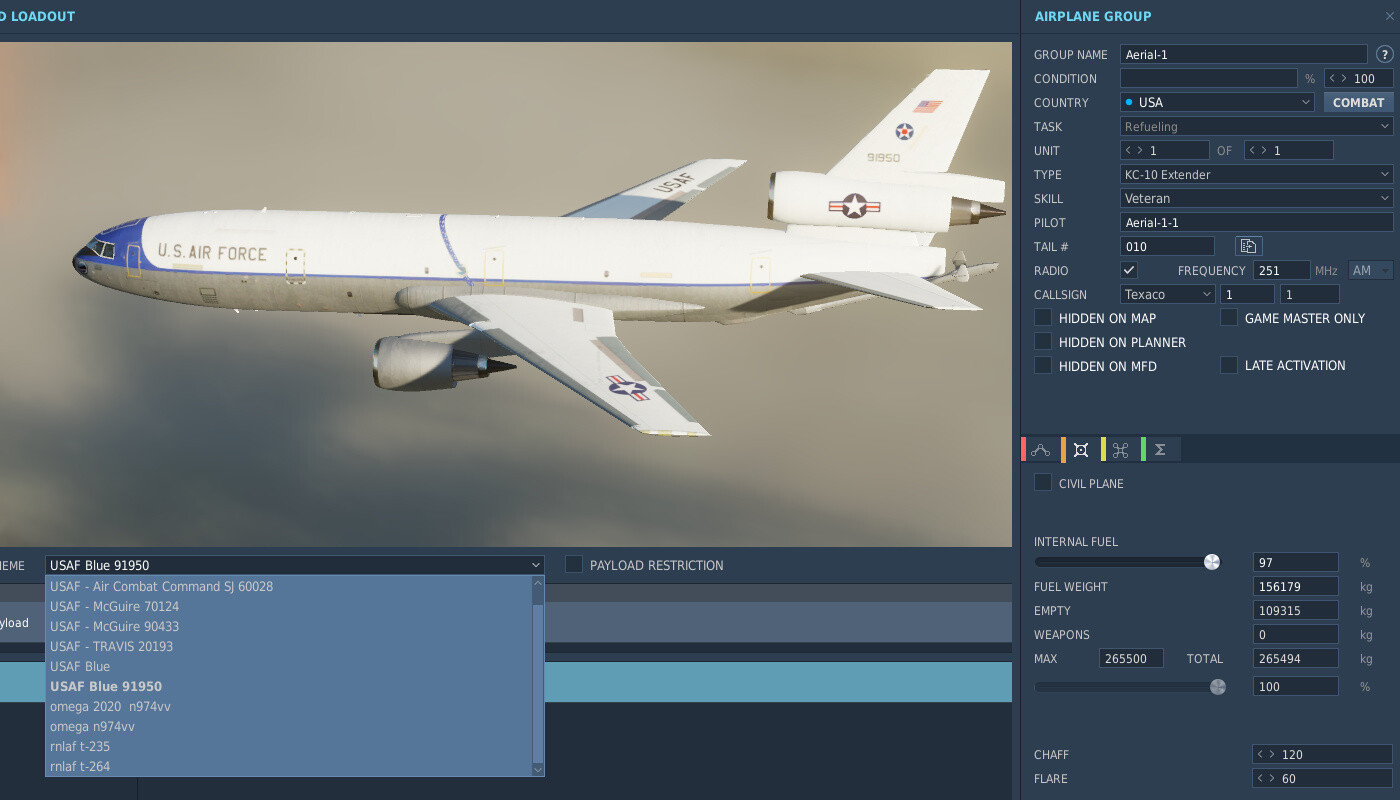Click the Unit number stepper
Viewport: 1400px width, 800px height.
coord(1164,150)
